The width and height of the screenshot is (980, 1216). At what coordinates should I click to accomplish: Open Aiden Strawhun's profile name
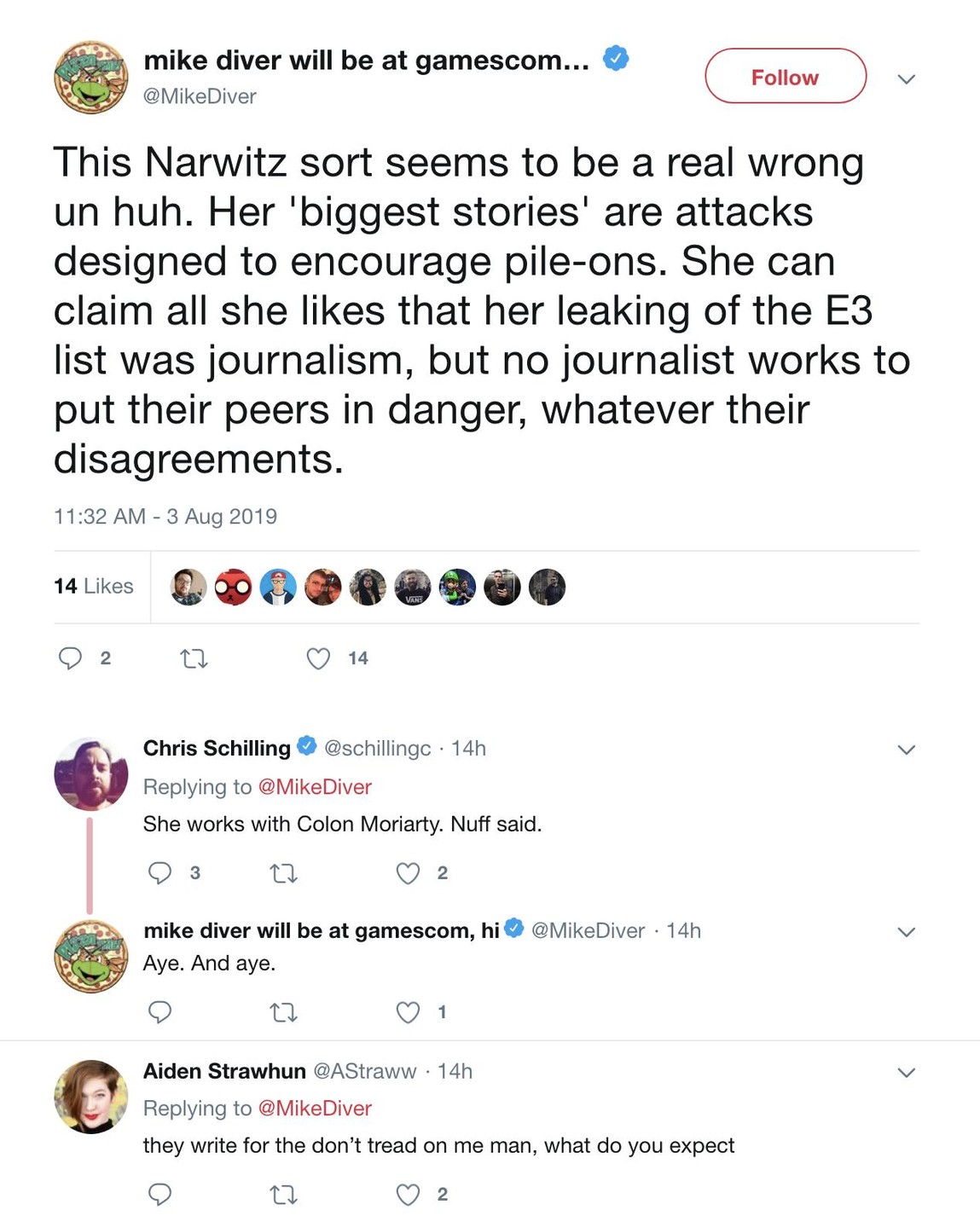pos(224,1071)
